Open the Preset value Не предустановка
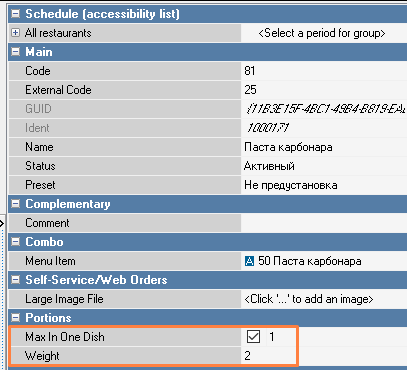The width and height of the screenshot is (407, 370). point(324,185)
